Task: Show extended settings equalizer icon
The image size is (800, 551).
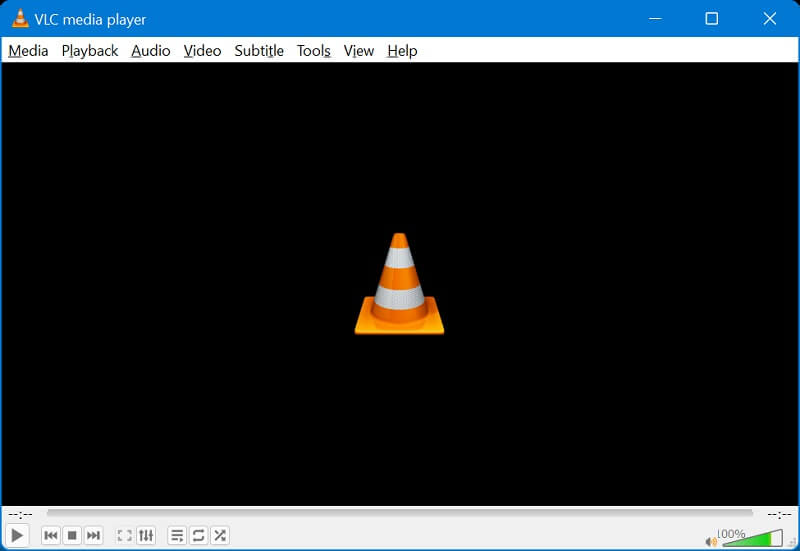Action: [x=146, y=535]
